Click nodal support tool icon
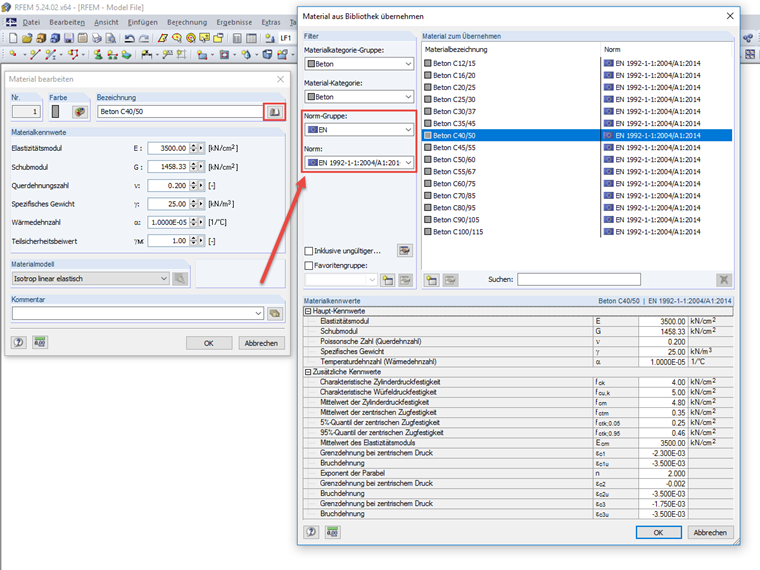 point(98,54)
